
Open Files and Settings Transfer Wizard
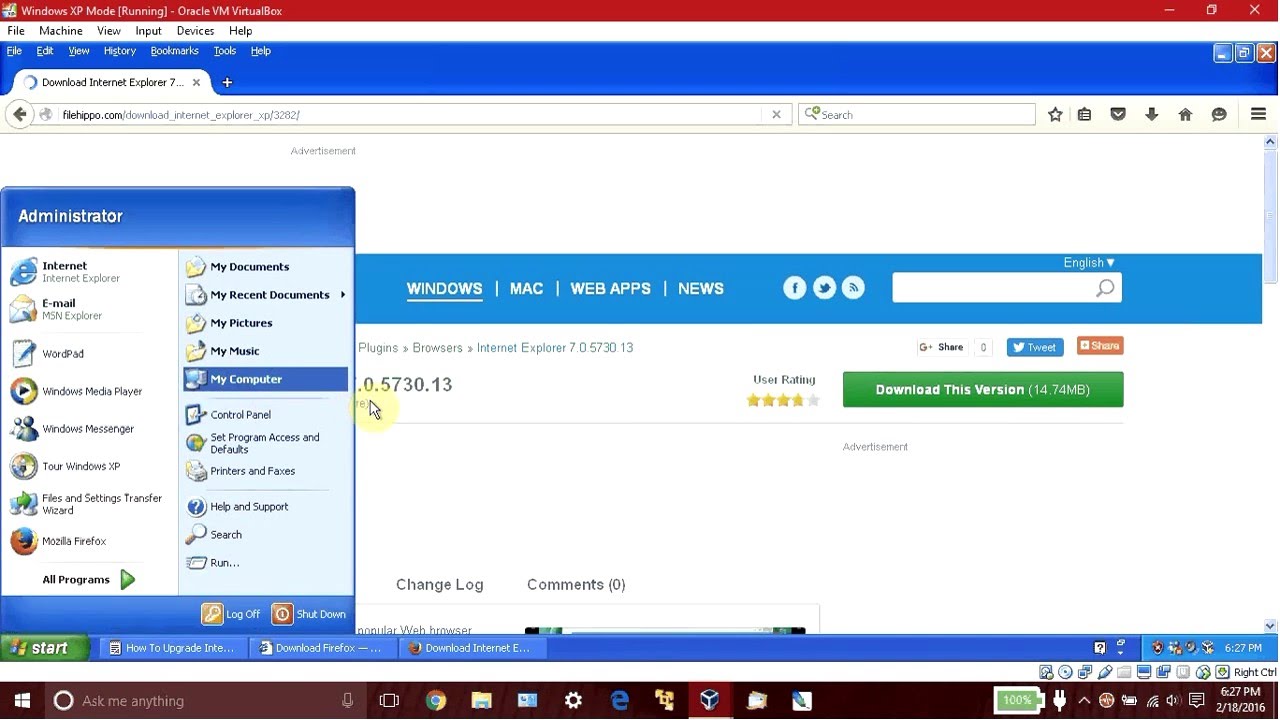[90, 504]
